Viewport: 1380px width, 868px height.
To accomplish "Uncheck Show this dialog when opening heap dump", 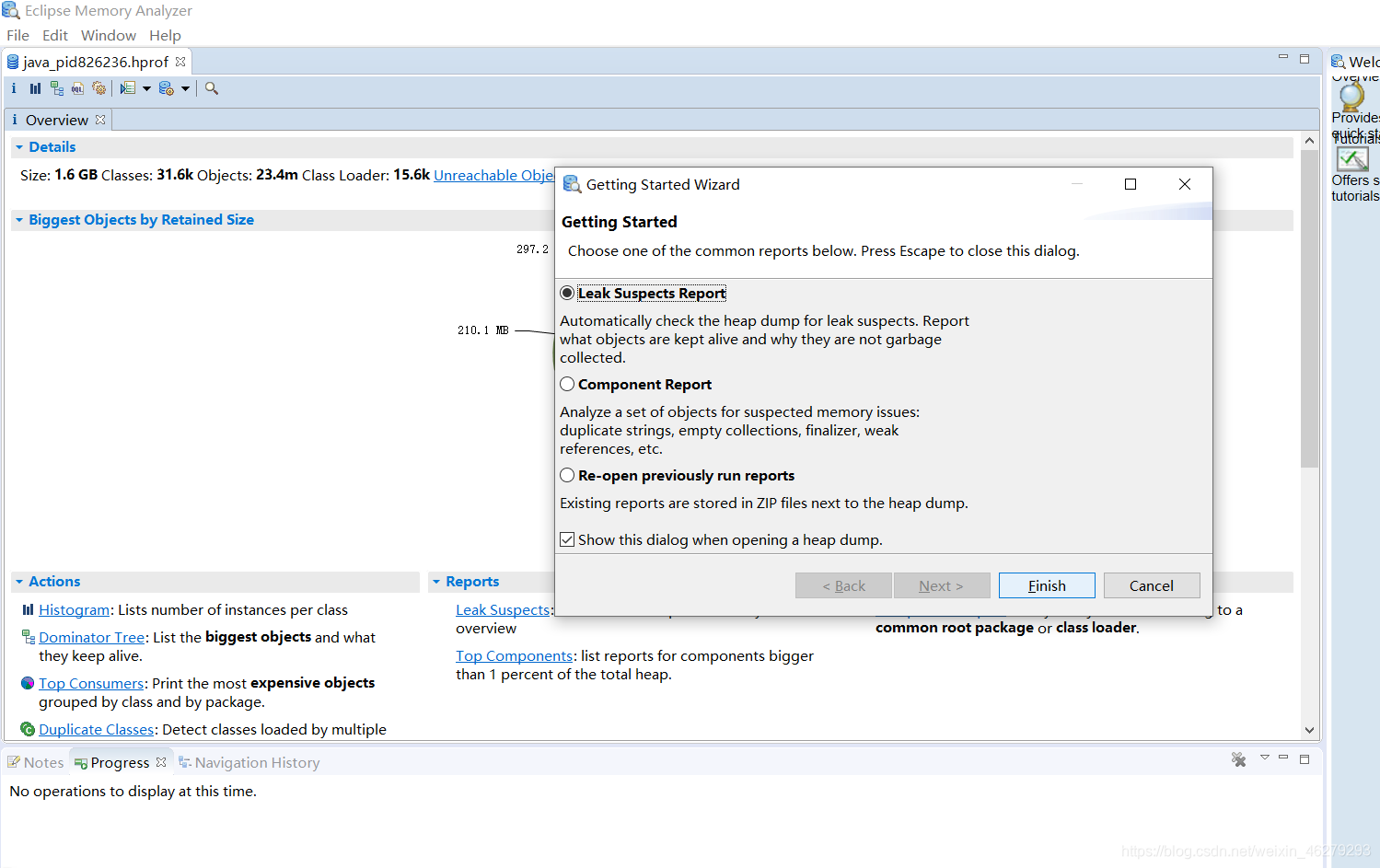I will pyautogui.click(x=567, y=539).
